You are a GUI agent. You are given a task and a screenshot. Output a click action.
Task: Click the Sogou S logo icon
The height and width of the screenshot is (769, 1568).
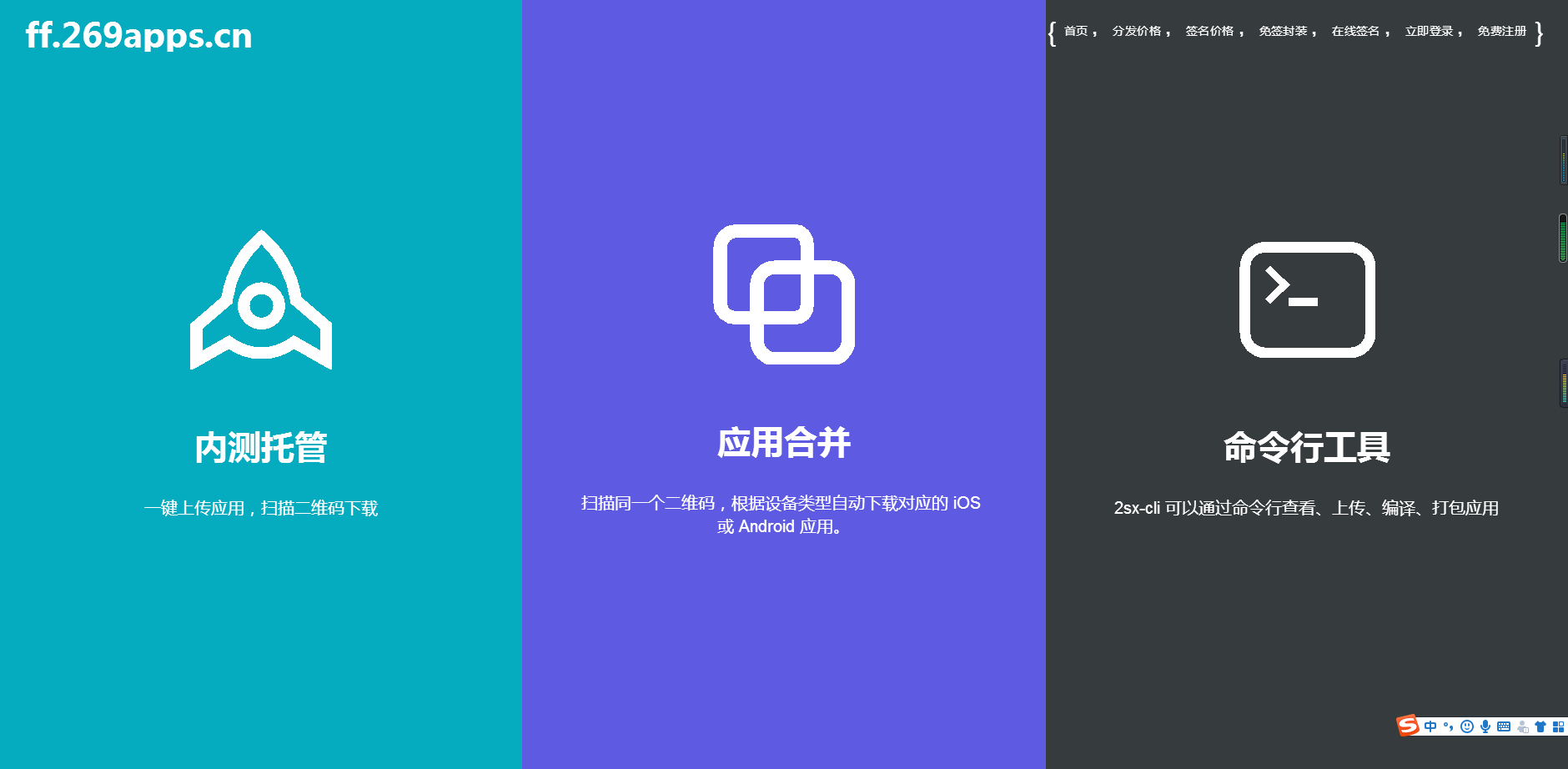pyautogui.click(x=1408, y=726)
